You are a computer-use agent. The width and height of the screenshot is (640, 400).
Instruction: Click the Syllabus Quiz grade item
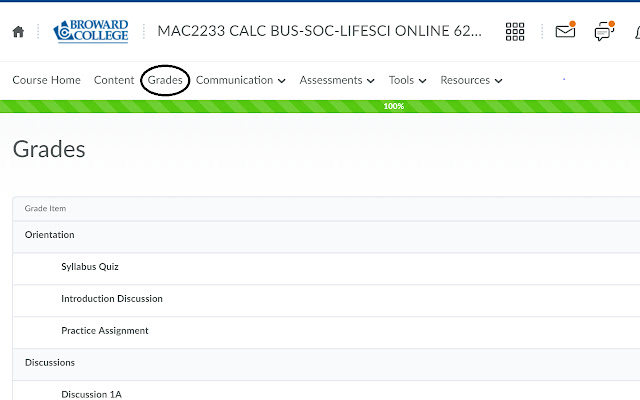point(90,267)
